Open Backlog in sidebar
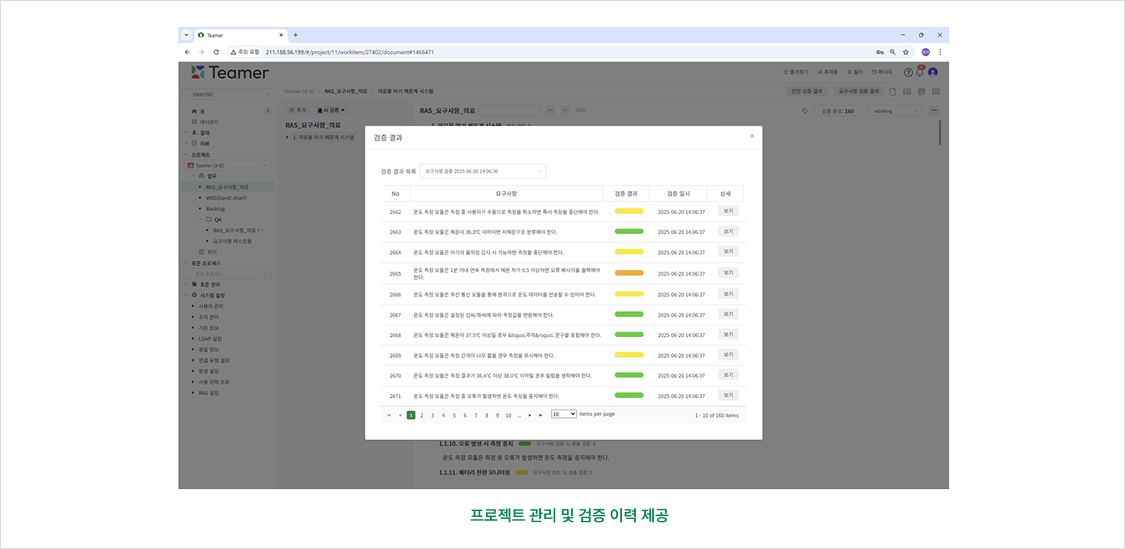This screenshot has height=549, width=1125. [x=215, y=208]
